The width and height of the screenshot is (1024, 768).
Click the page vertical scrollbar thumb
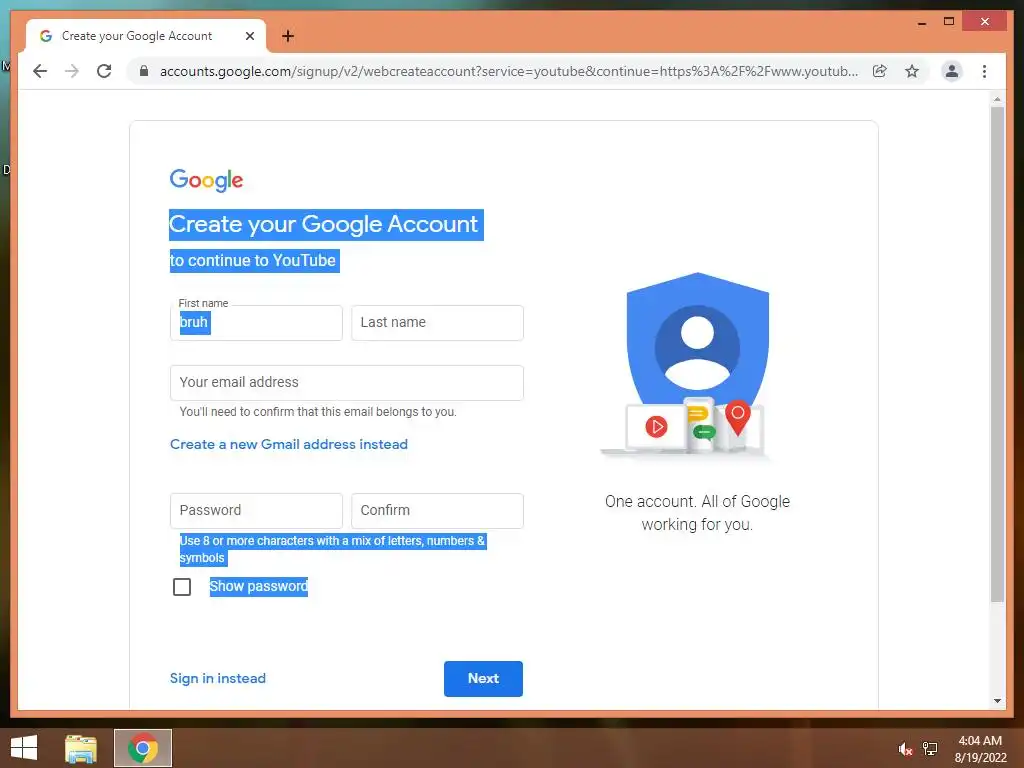tap(997, 354)
